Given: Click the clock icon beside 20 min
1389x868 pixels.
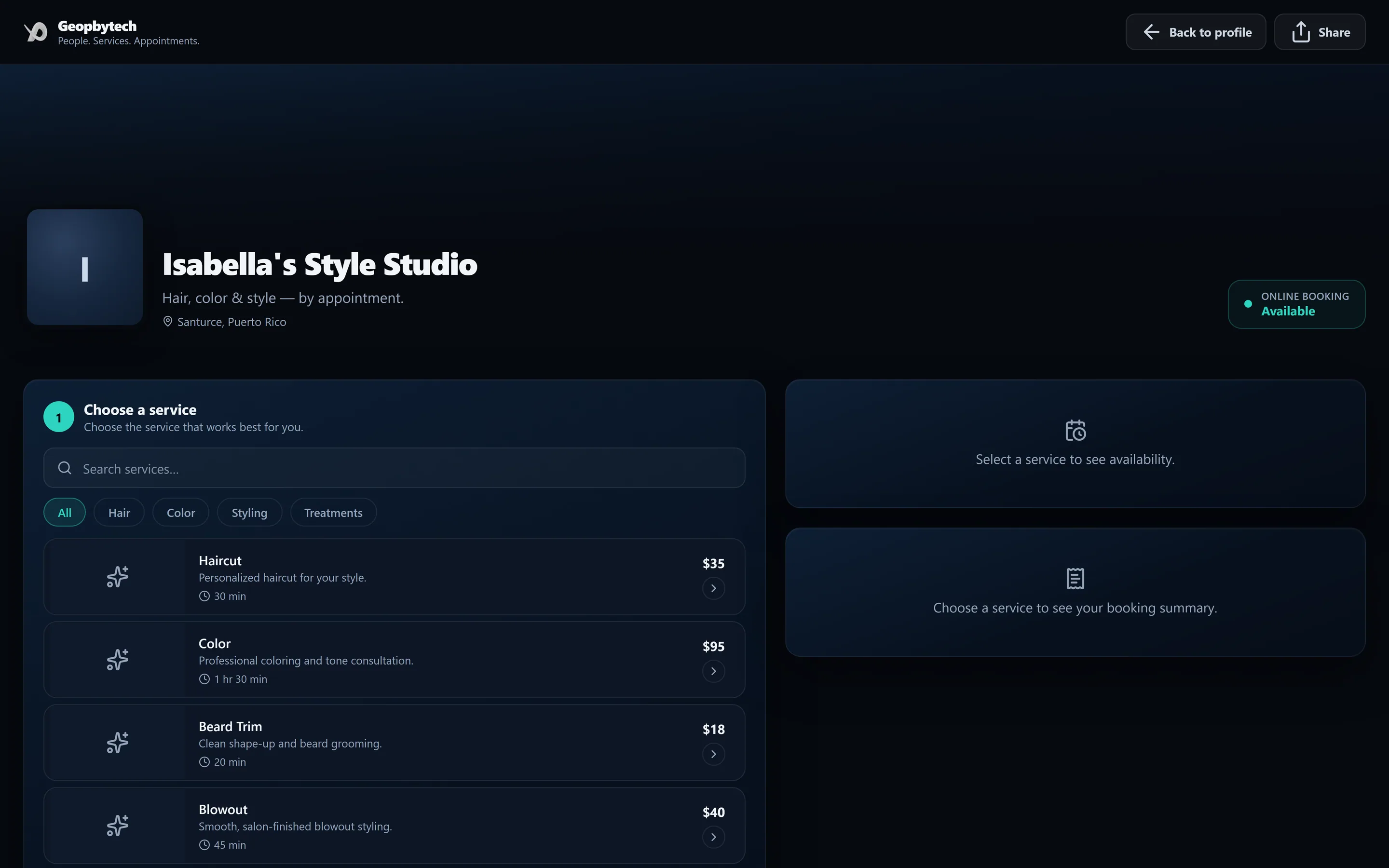Looking at the screenshot, I should pyautogui.click(x=204, y=762).
